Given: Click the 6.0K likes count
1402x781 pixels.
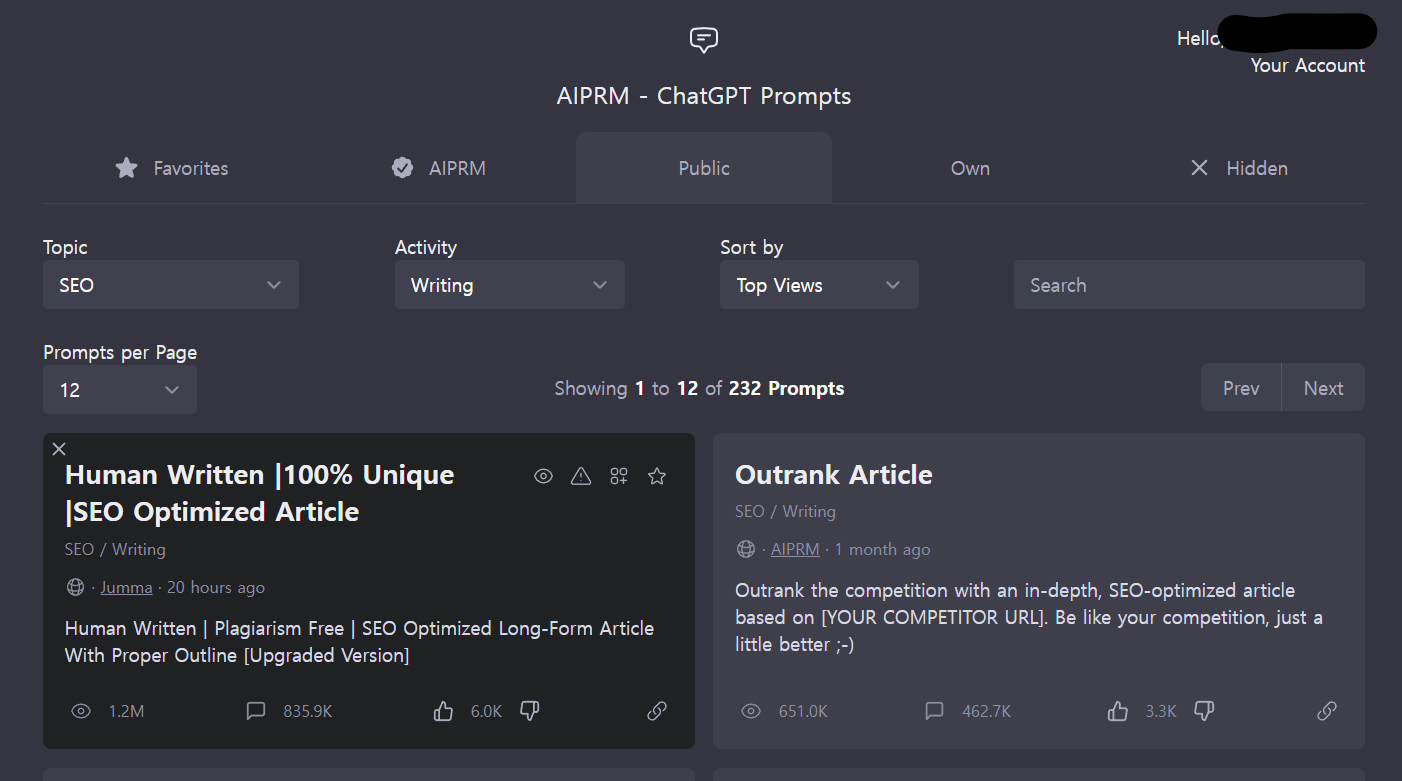Looking at the screenshot, I should click(486, 711).
